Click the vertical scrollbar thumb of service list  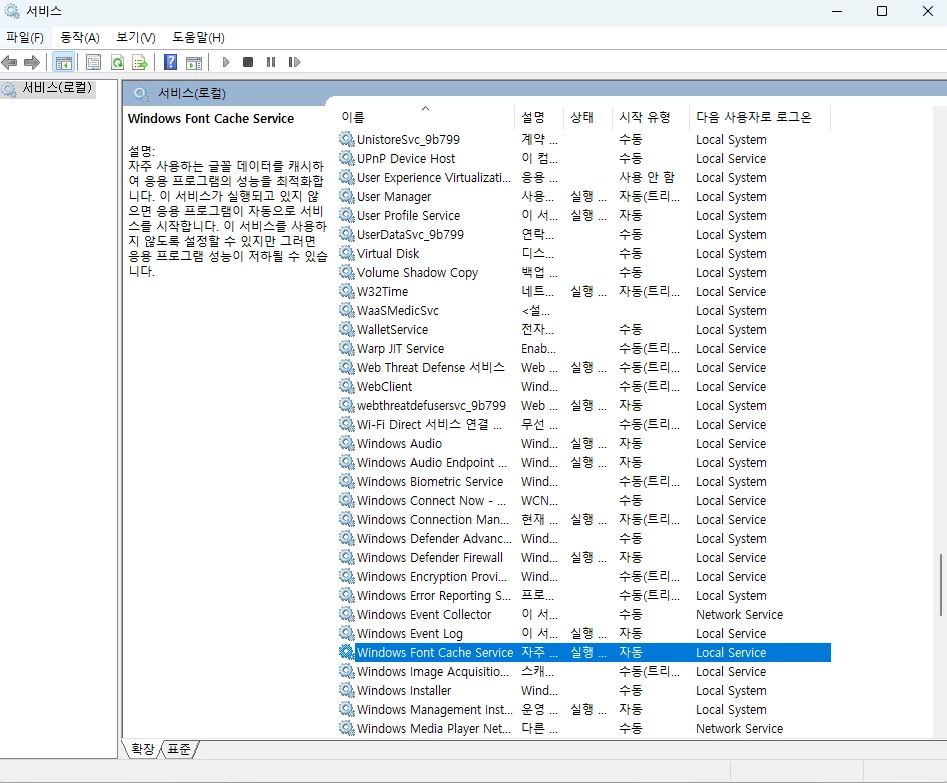coord(940,585)
